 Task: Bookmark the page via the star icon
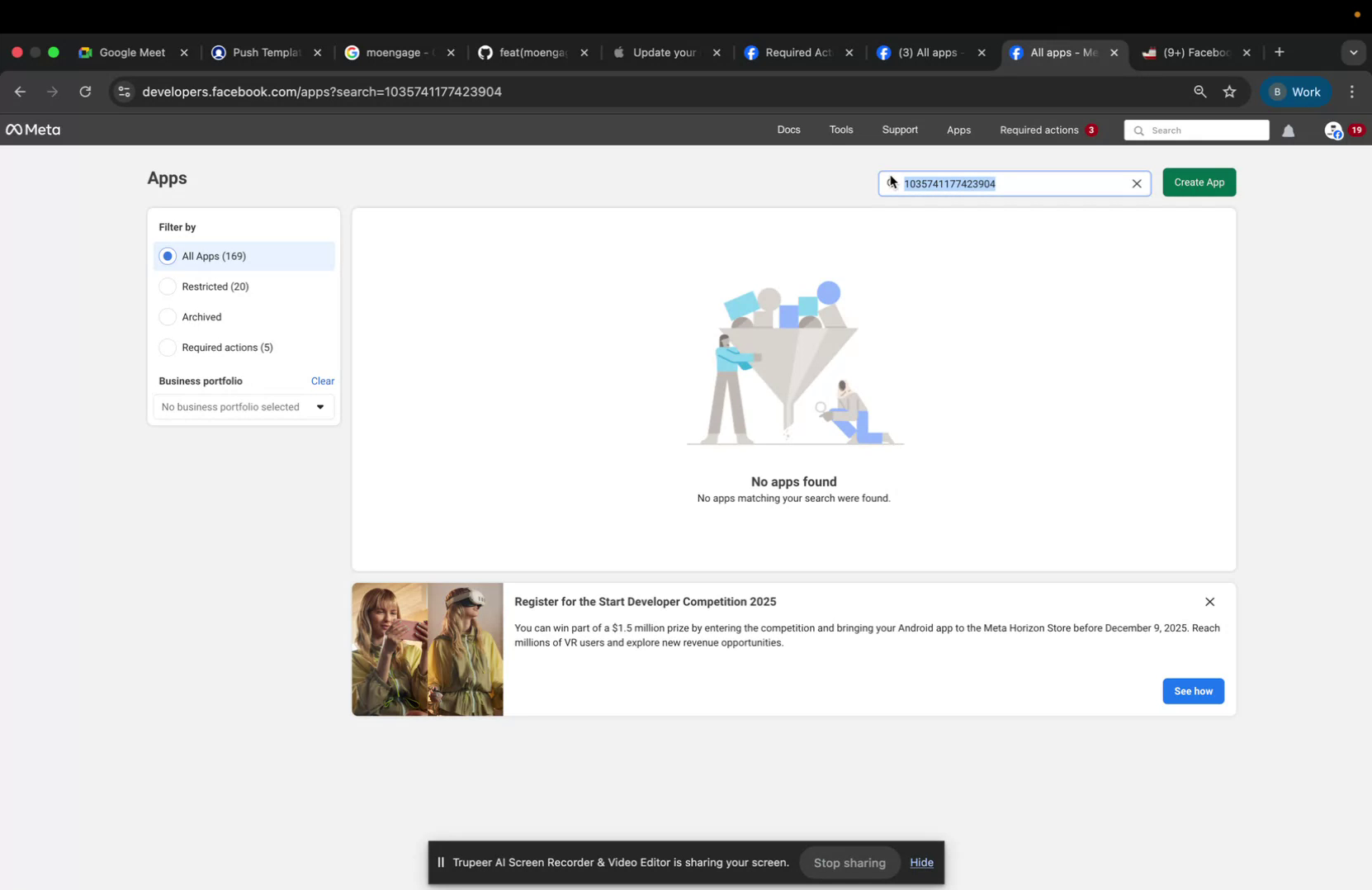[1229, 92]
